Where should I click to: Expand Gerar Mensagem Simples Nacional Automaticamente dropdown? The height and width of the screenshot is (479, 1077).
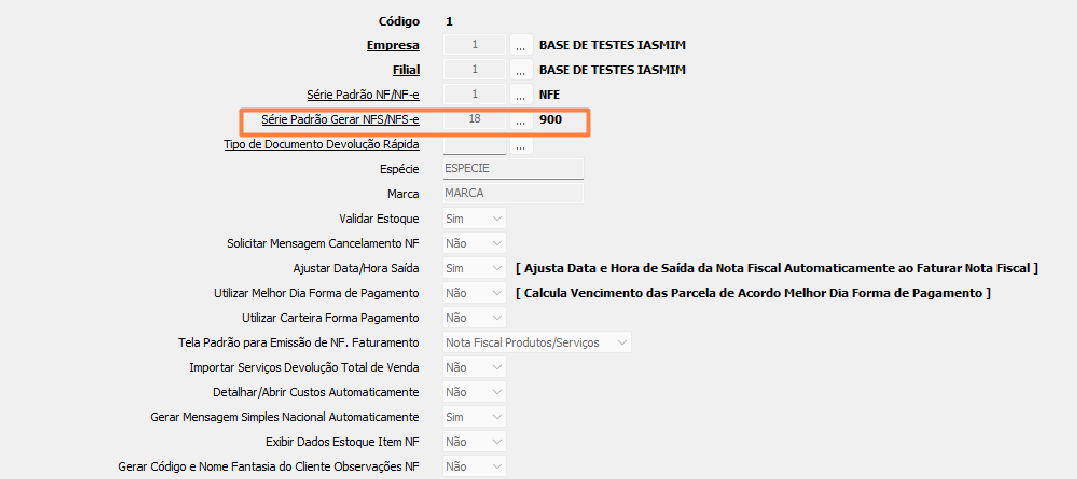click(x=475, y=417)
